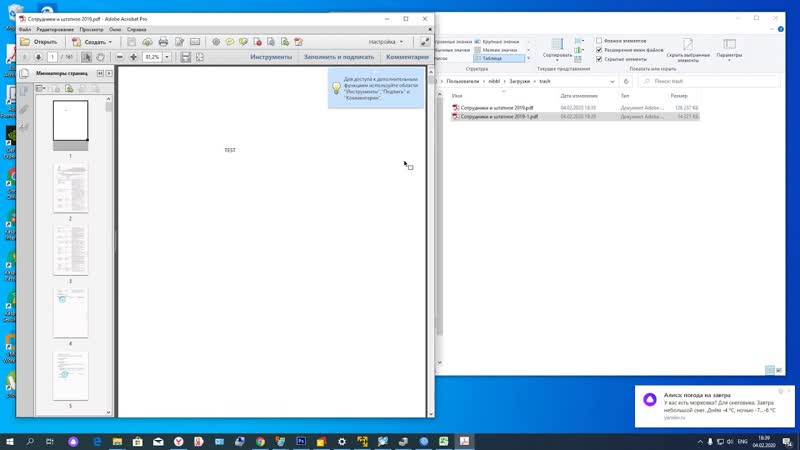The width and height of the screenshot is (800, 450).
Task: Open the Window menu in Acrobat
Action: coord(115,30)
